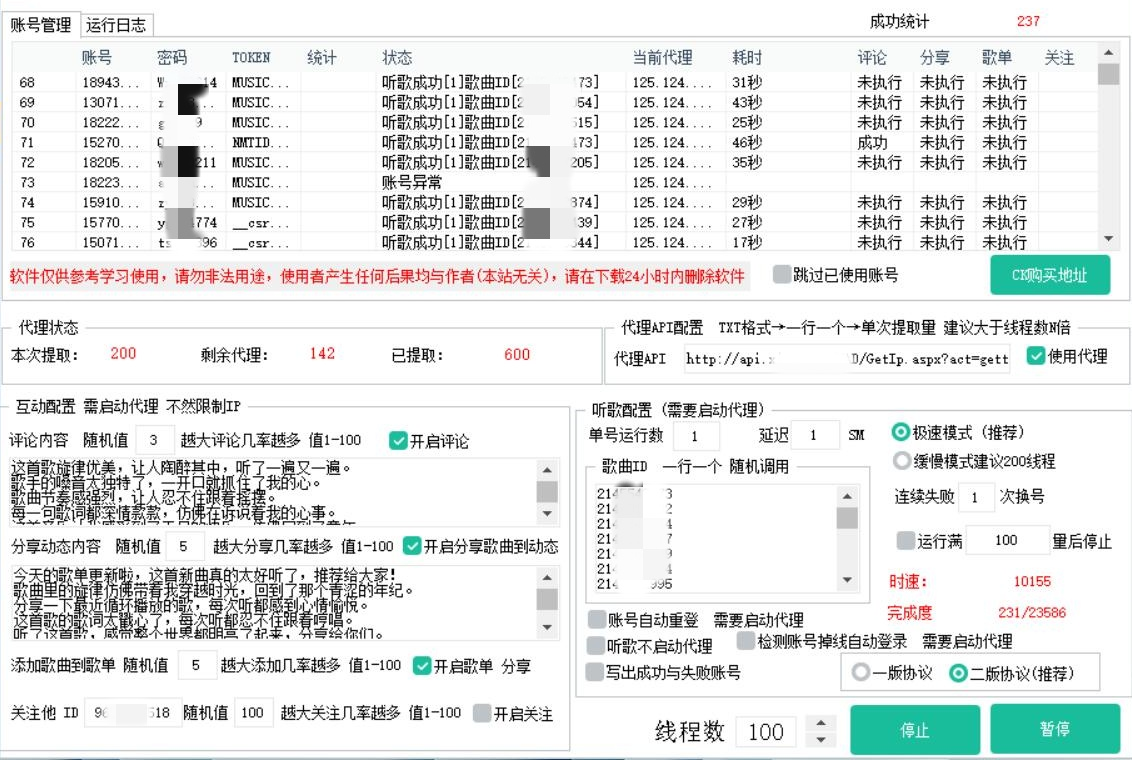Decrease 线程数 with the down arrow
The height and width of the screenshot is (760, 1132).
tap(821, 740)
